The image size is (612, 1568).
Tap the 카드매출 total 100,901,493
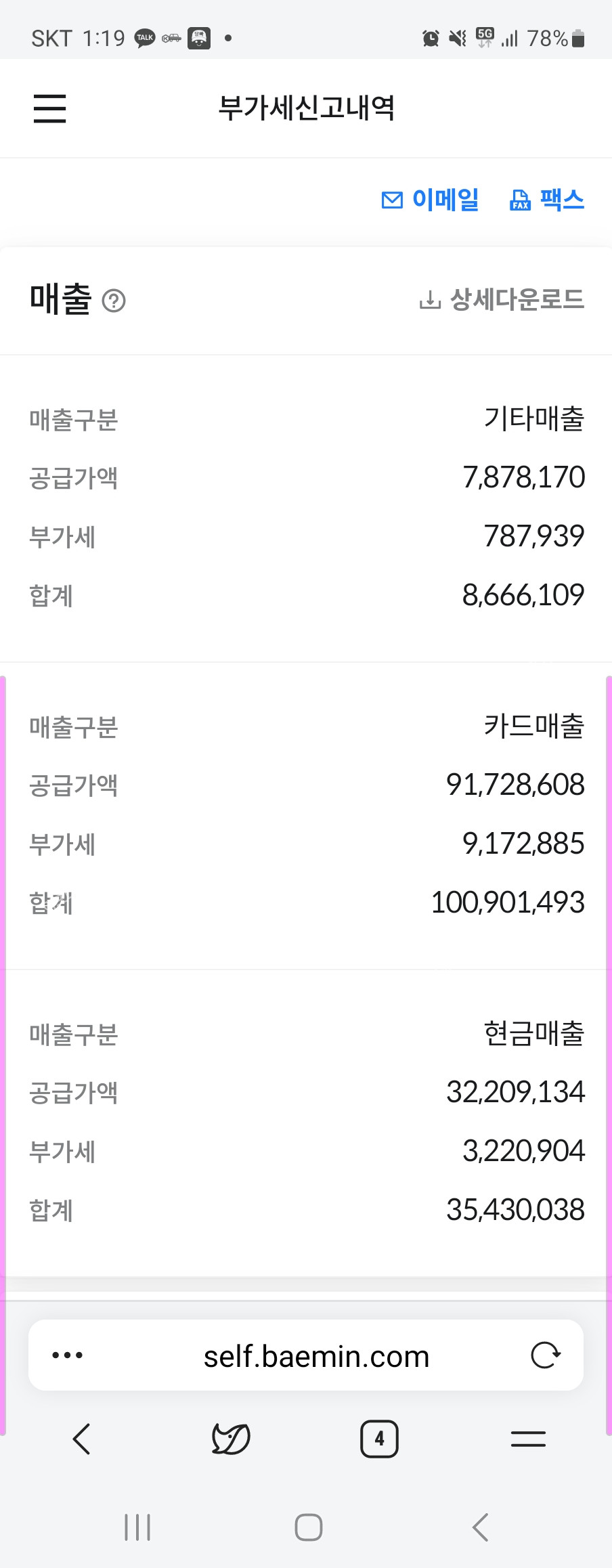point(508,902)
